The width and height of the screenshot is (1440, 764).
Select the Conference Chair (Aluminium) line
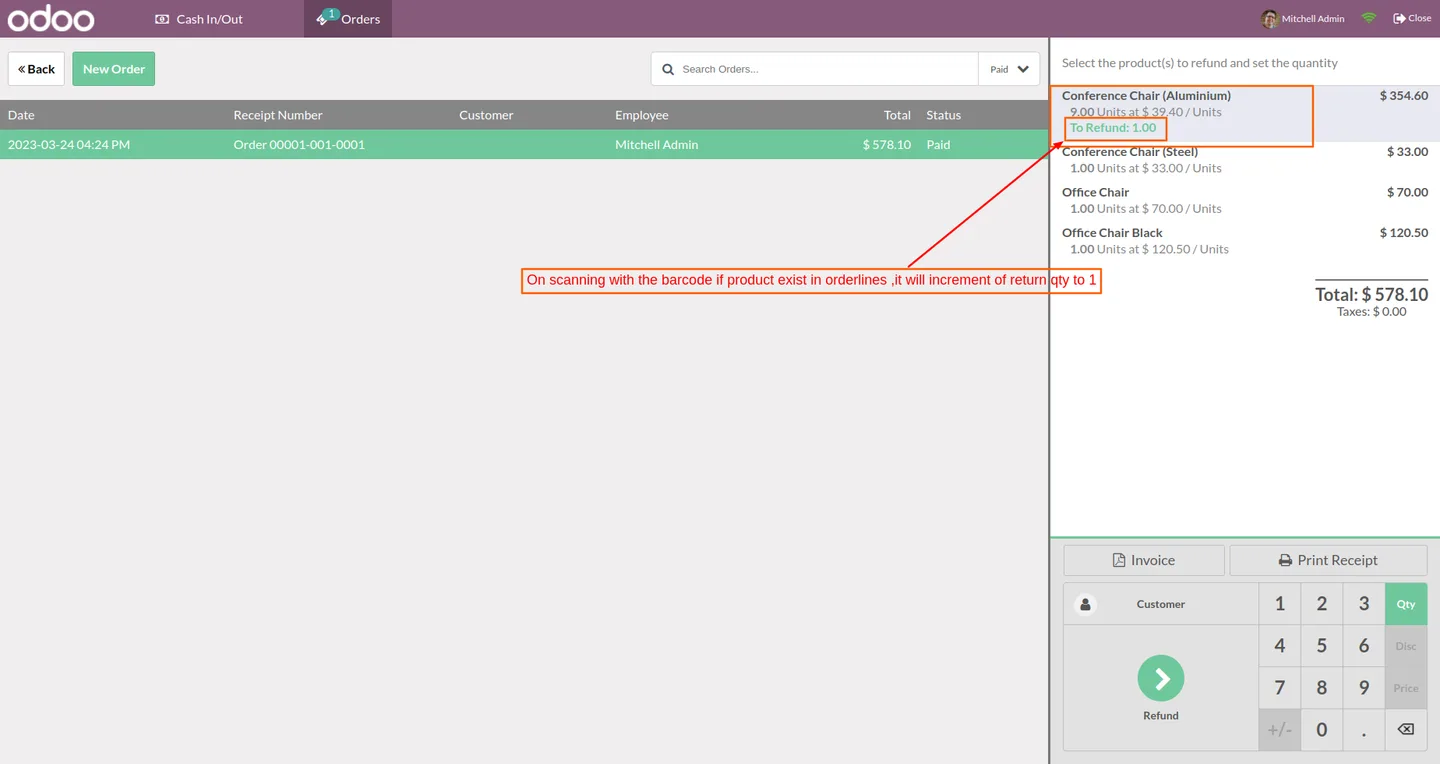pos(1245,112)
